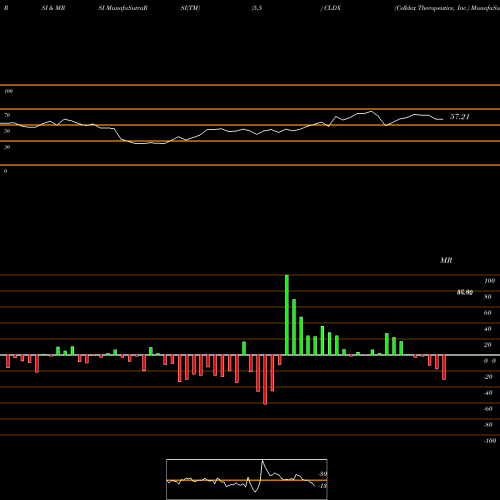Click the upper value label in the mini chart
This screenshot has width=500, height=500.
323,474
